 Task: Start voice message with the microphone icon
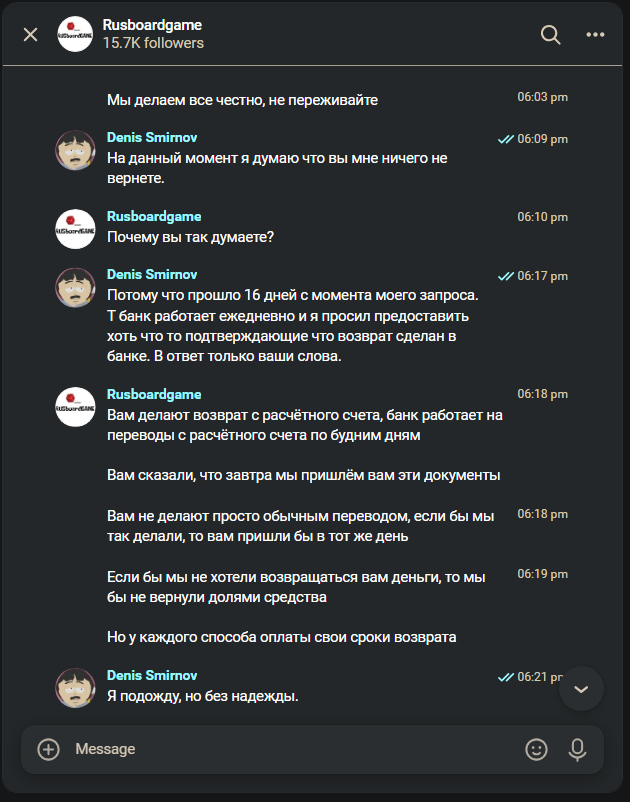coord(577,749)
